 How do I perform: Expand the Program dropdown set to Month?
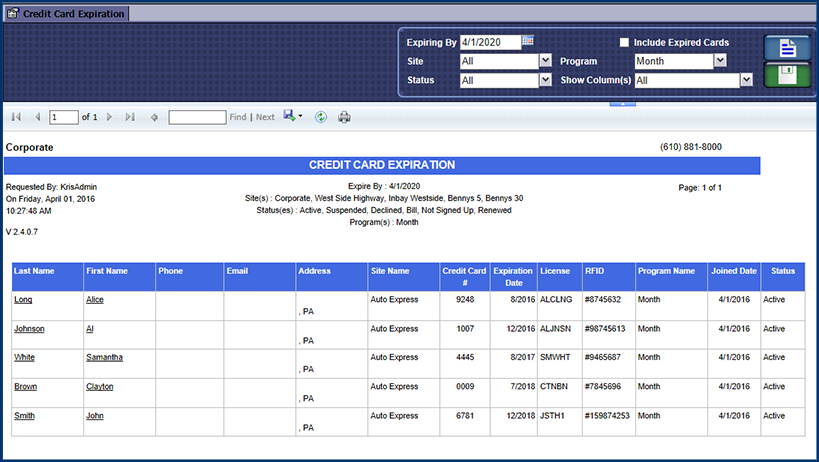click(x=720, y=61)
